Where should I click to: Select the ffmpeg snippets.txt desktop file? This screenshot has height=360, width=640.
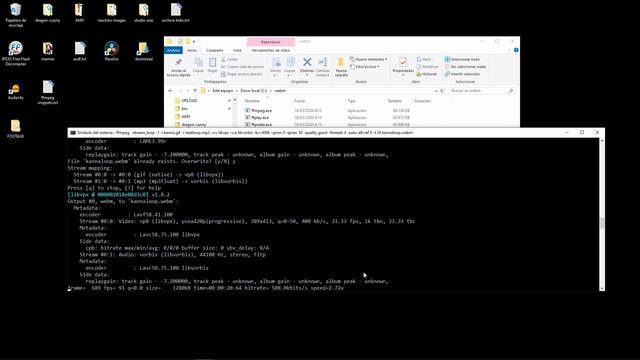[x=48, y=92]
